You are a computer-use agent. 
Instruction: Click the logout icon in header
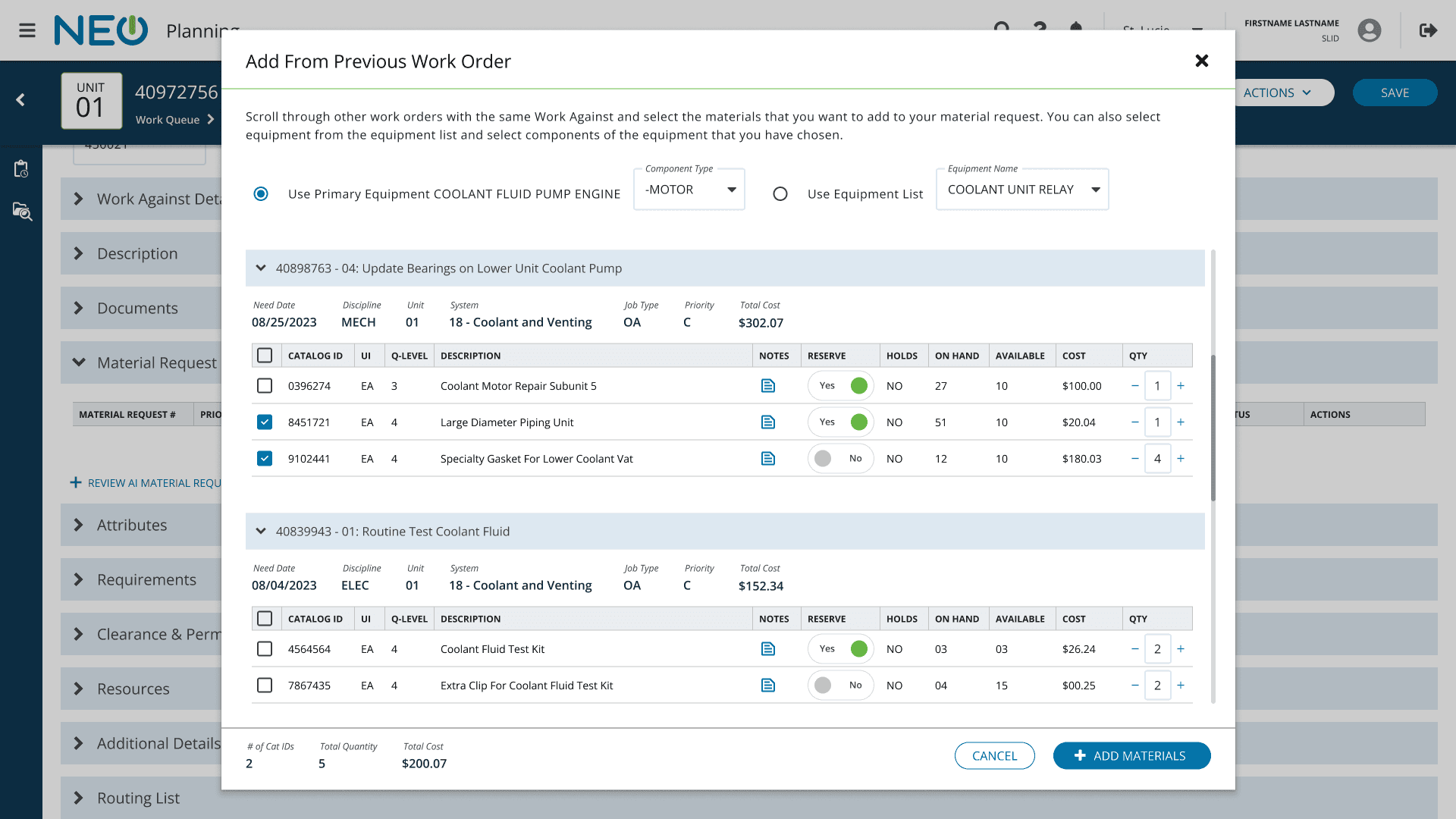1428,30
